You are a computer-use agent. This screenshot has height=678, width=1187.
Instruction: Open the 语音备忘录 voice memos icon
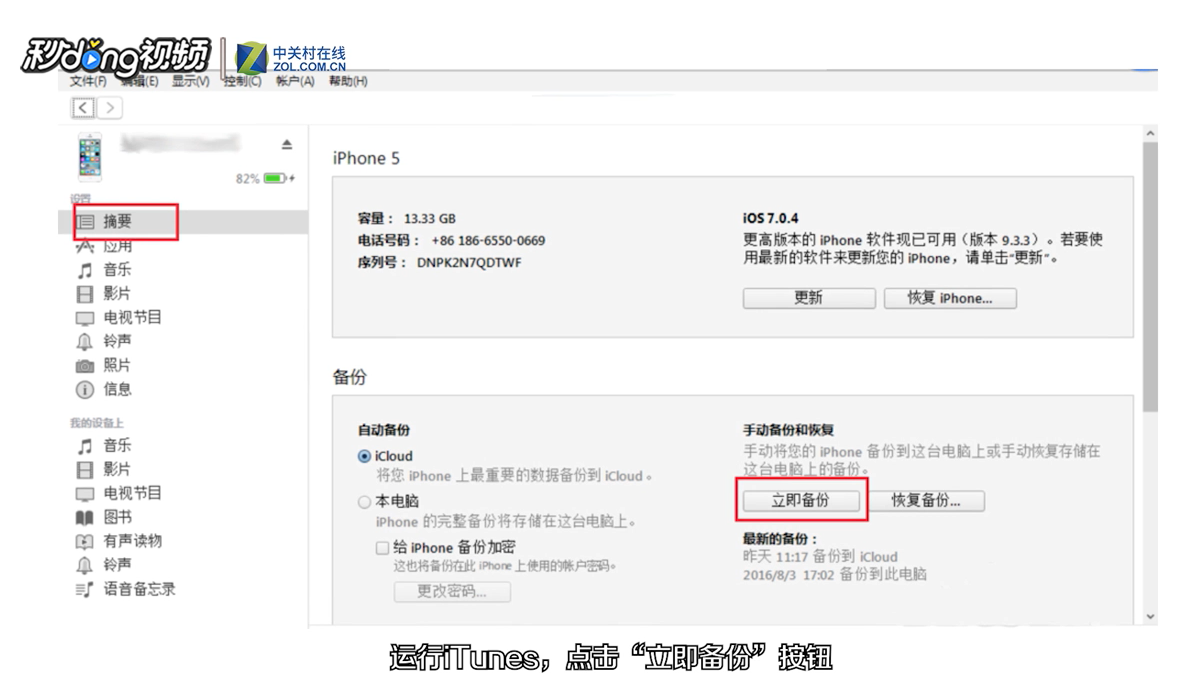click(85, 589)
